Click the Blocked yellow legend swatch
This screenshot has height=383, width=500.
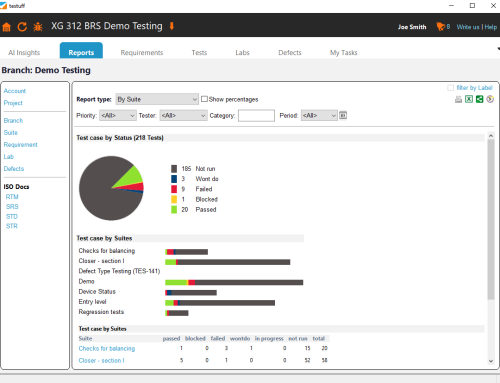174,199
